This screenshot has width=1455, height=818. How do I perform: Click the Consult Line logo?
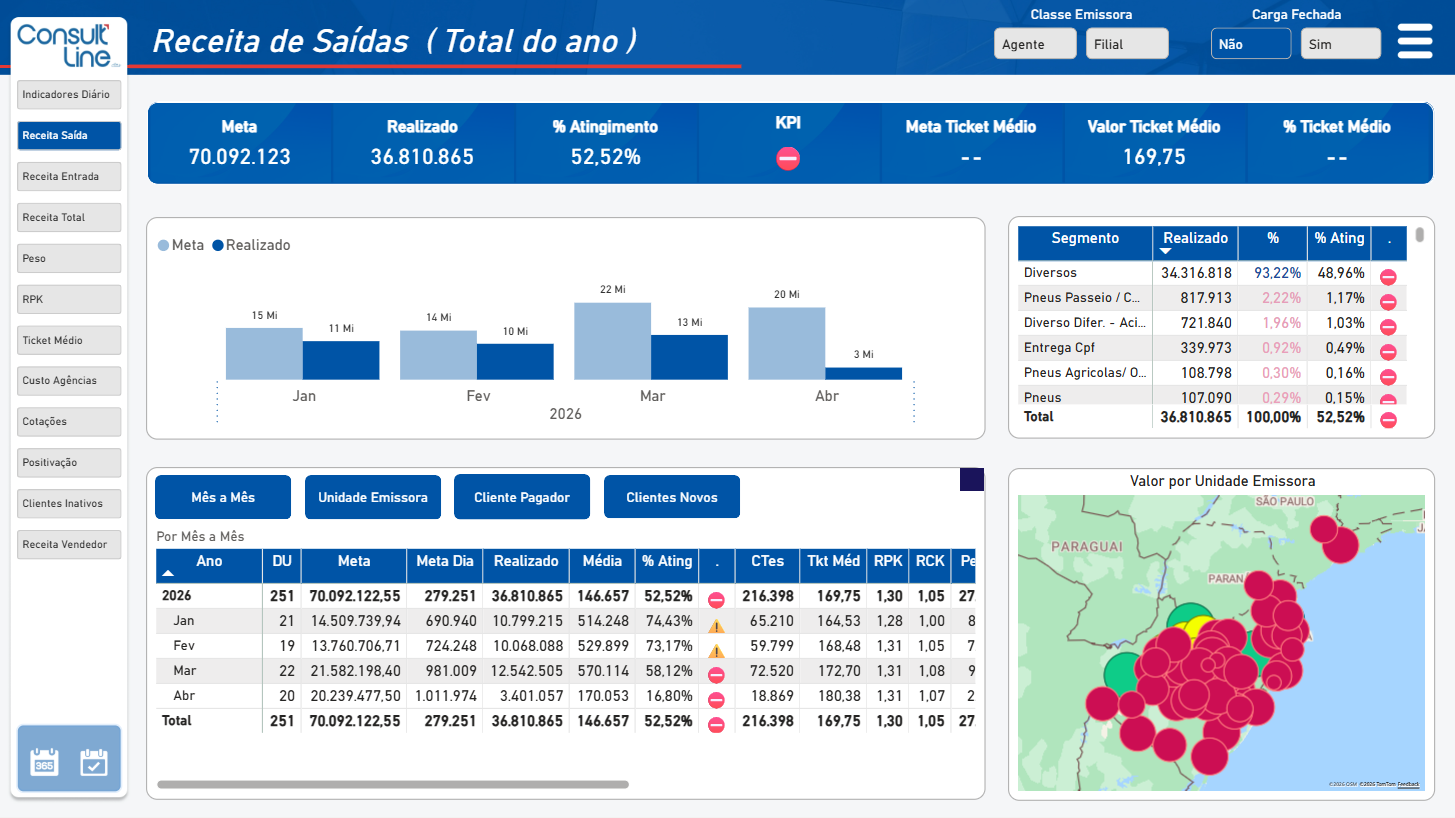point(69,47)
